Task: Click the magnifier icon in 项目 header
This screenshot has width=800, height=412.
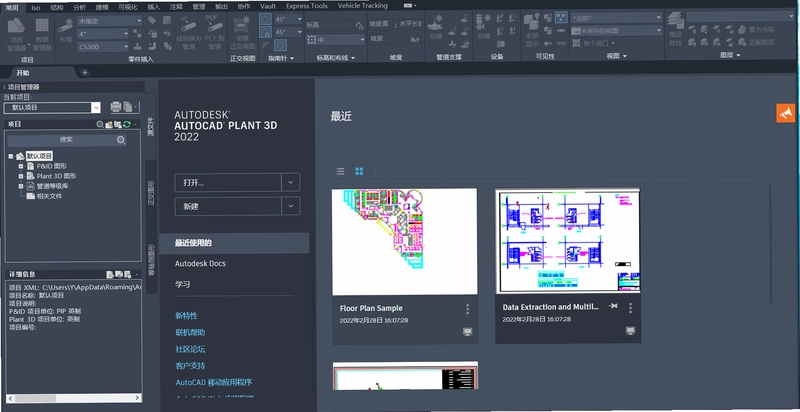Action: pos(101,124)
